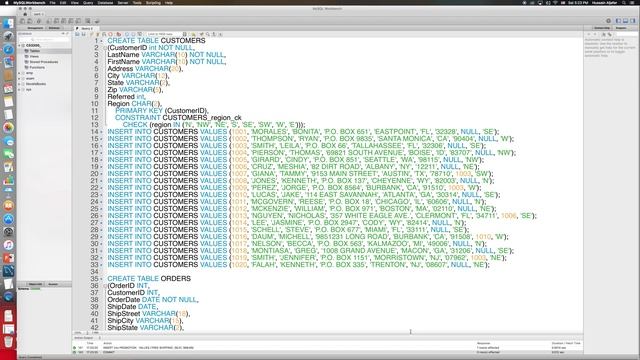Click the create new schema toolbar icon

point(49,21)
